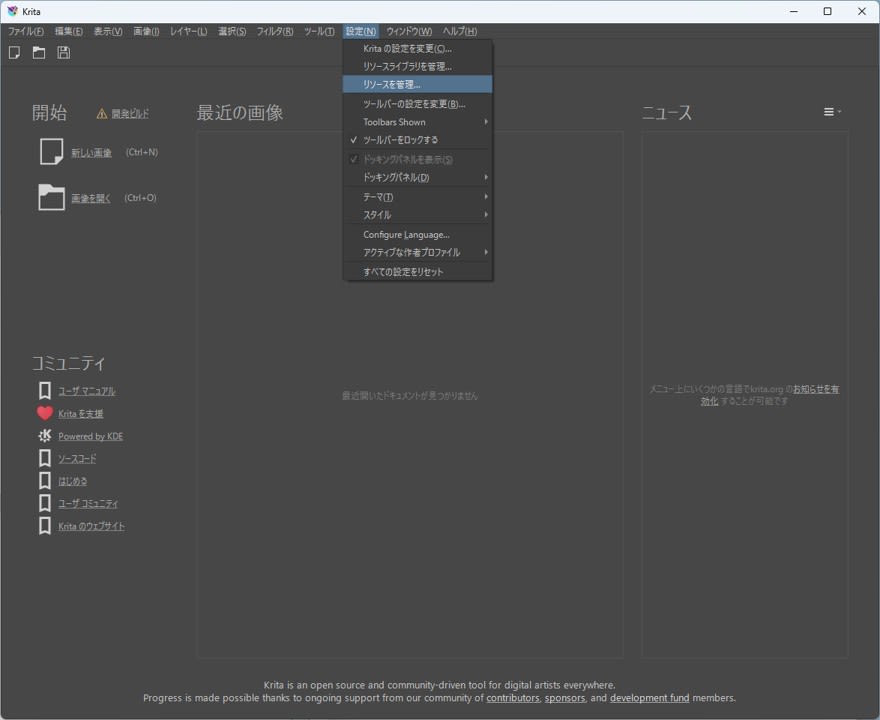Image resolution: width=880 pixels, height=720 pixels.
Task: Open the news panel hamburger icon
Action: point(831,112)
